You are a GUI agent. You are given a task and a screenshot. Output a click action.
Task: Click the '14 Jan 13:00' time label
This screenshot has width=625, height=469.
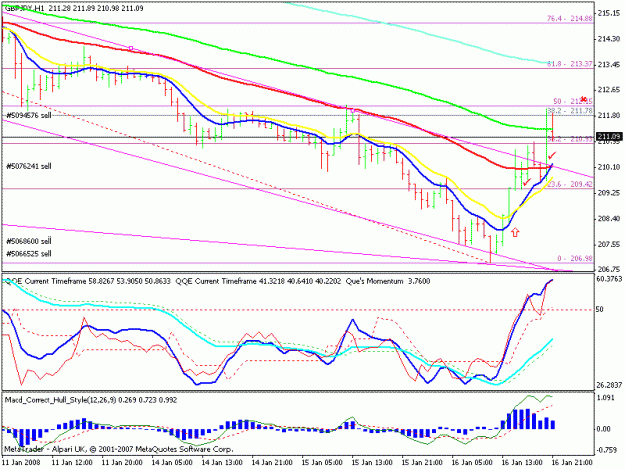pos(222,462)
